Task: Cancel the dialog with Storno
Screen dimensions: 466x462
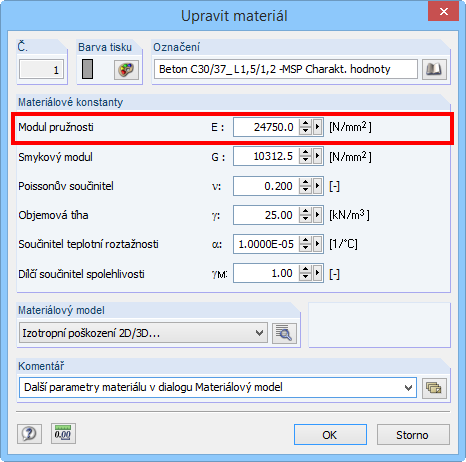Action: point(413,435)
